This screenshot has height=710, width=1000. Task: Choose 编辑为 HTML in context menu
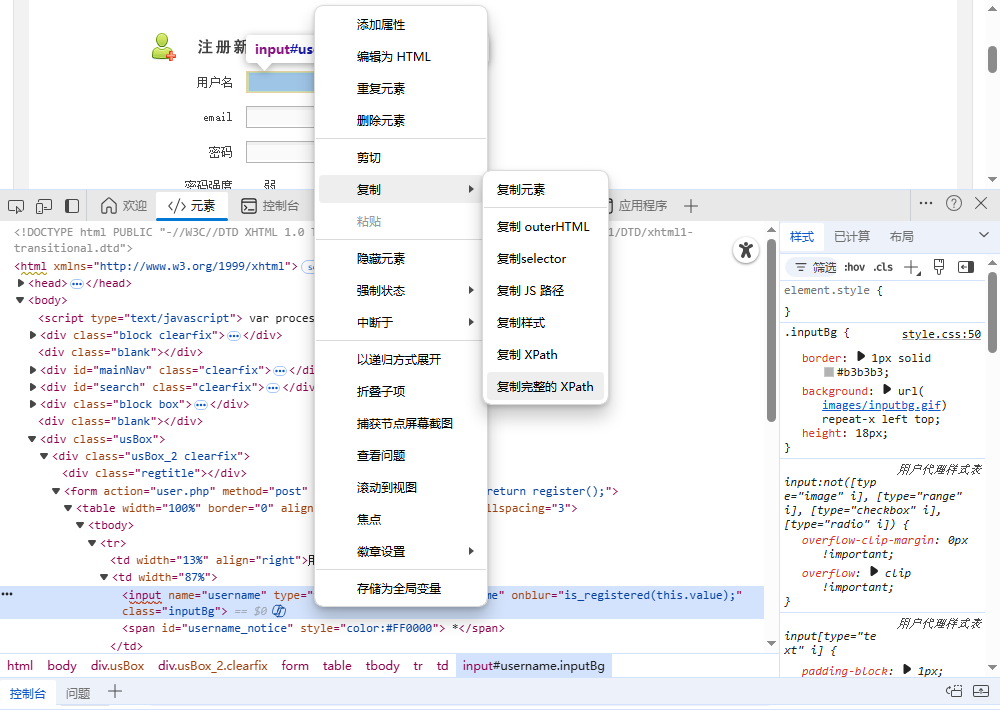[401, 57]
